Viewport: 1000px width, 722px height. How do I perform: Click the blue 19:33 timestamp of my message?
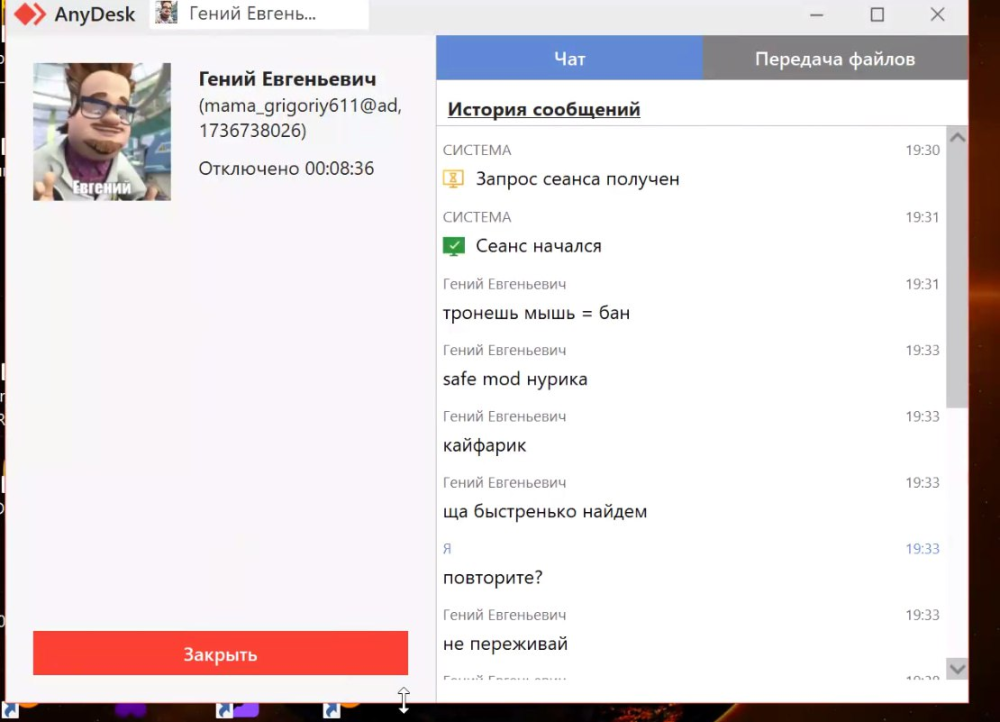(x=922, y=549)
